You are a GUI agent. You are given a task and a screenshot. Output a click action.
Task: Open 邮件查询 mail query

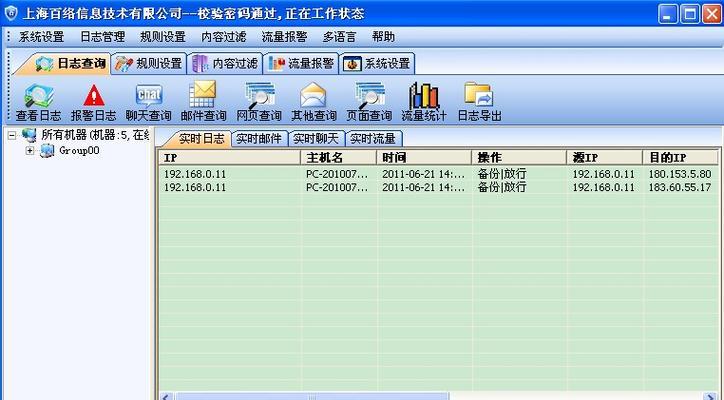click(x=203, y=102)
